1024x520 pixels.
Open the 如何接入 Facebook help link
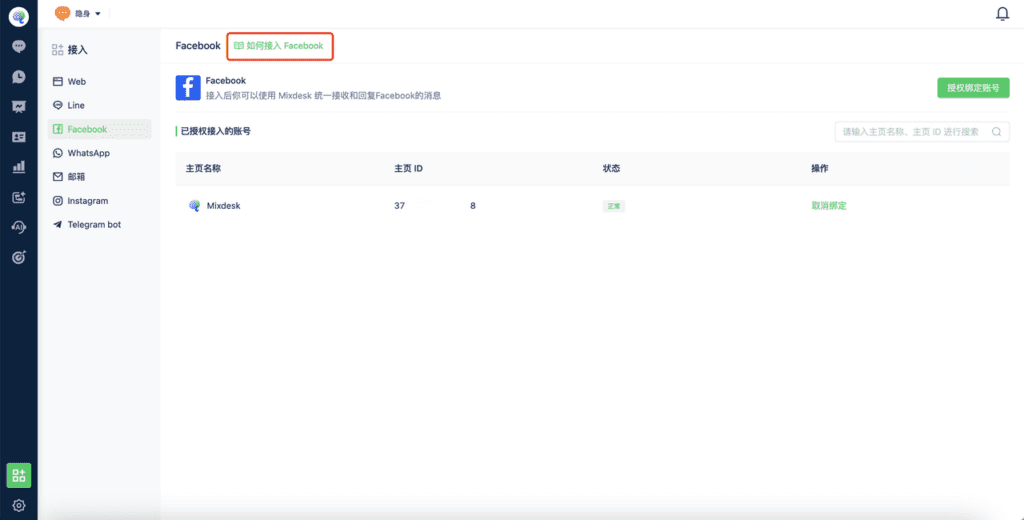pos(279,46)
